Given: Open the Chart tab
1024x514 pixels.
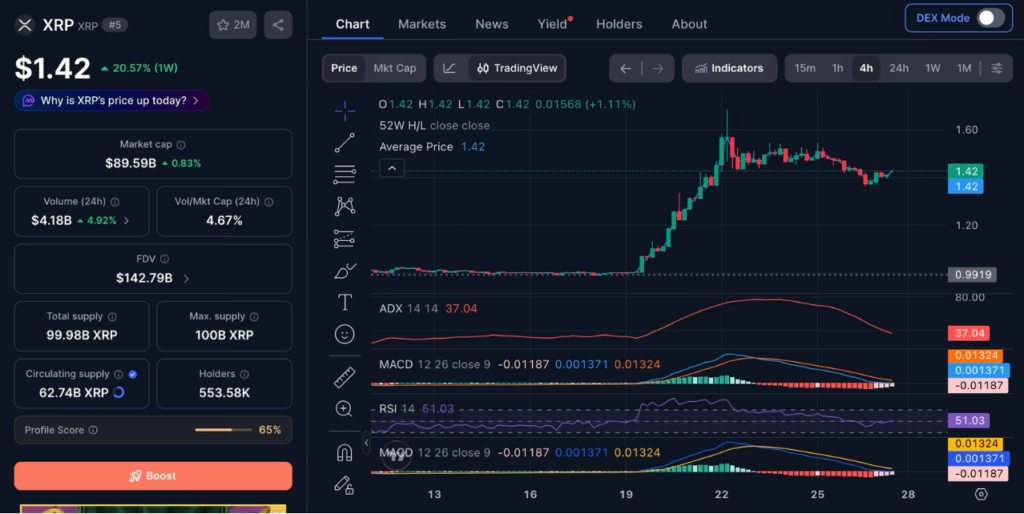Looking at the screenshot, I should 352,24.
